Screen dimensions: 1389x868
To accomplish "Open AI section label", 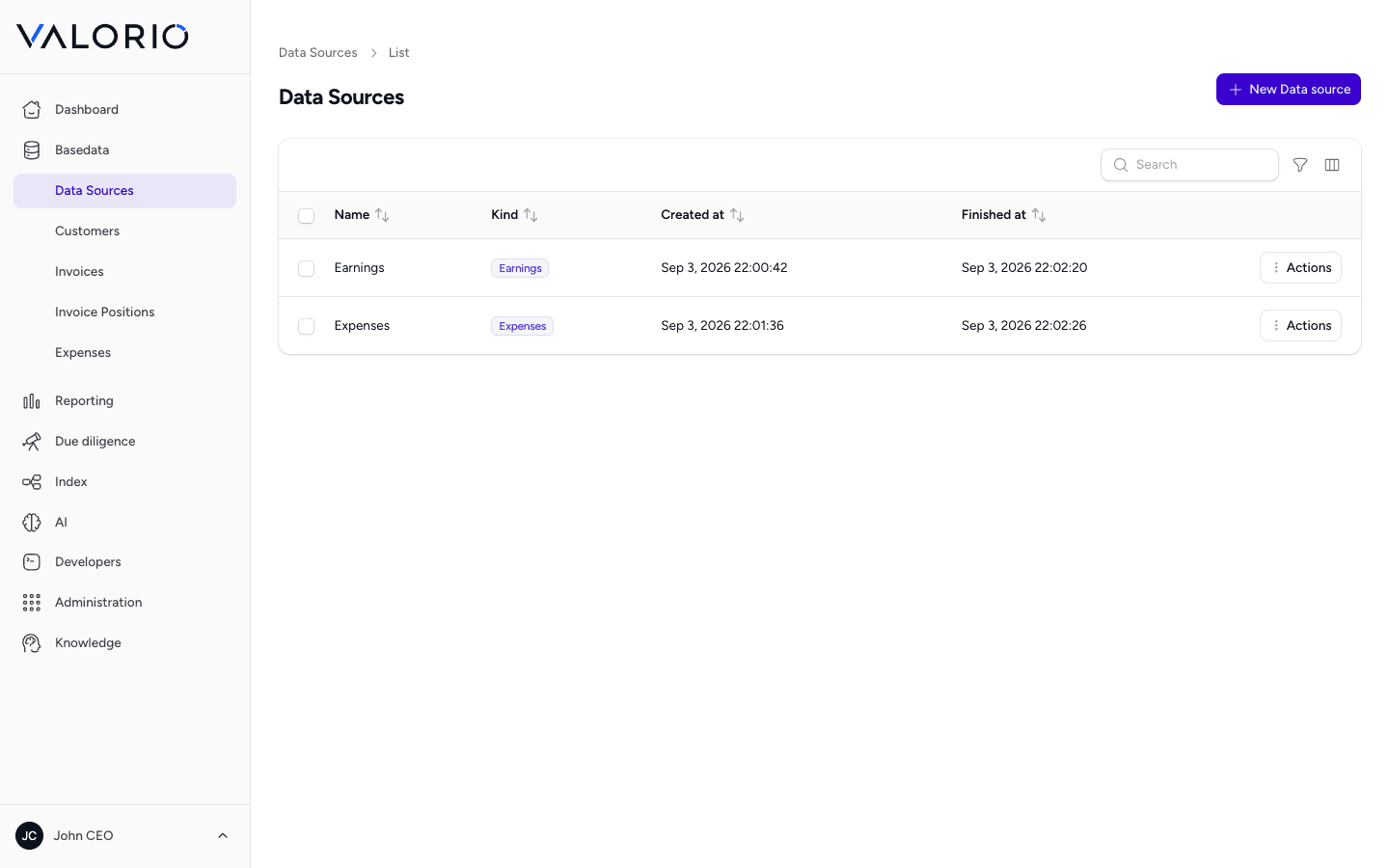I will click(61, 523).
